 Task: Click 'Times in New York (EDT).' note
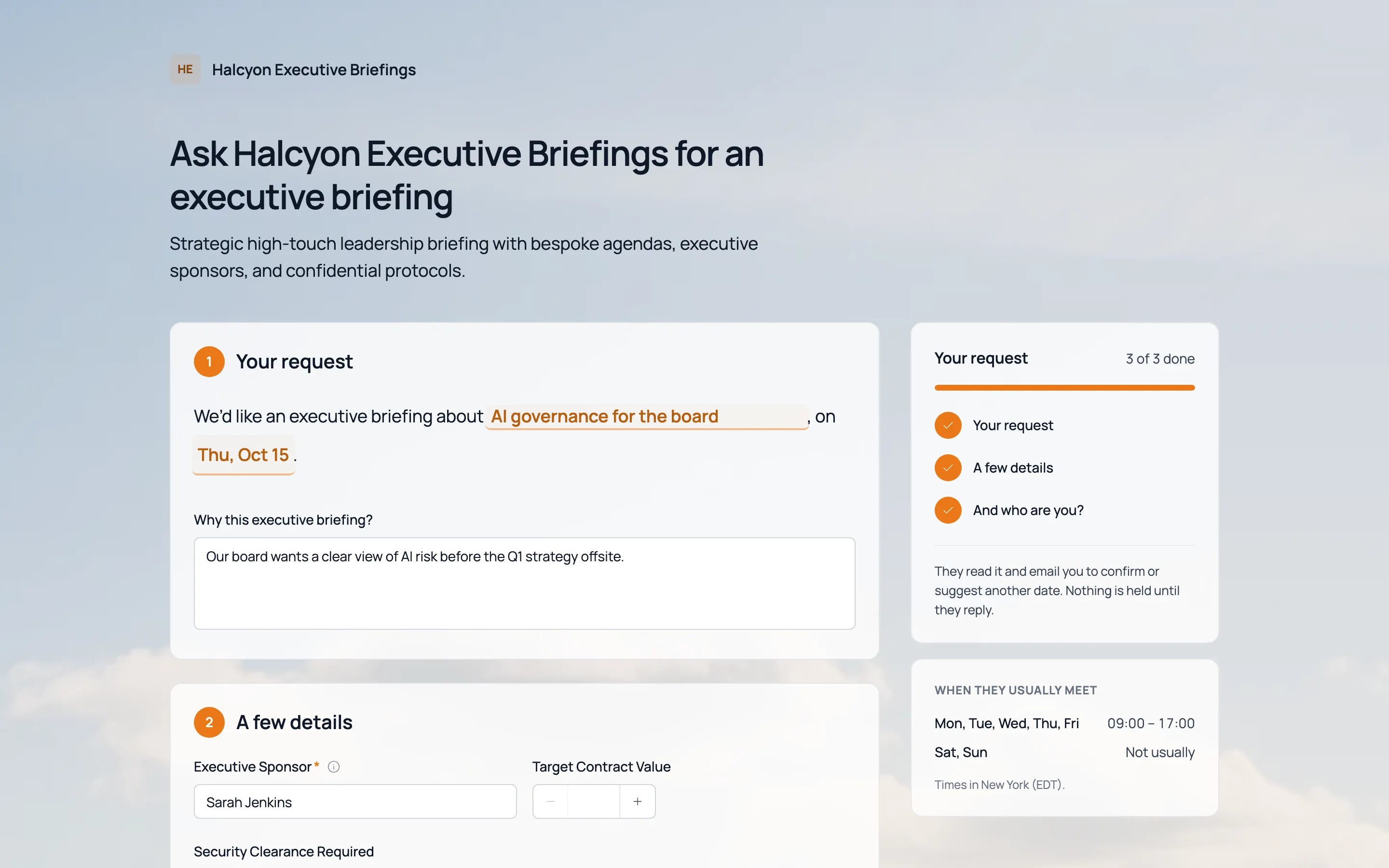tap(999, 785)
